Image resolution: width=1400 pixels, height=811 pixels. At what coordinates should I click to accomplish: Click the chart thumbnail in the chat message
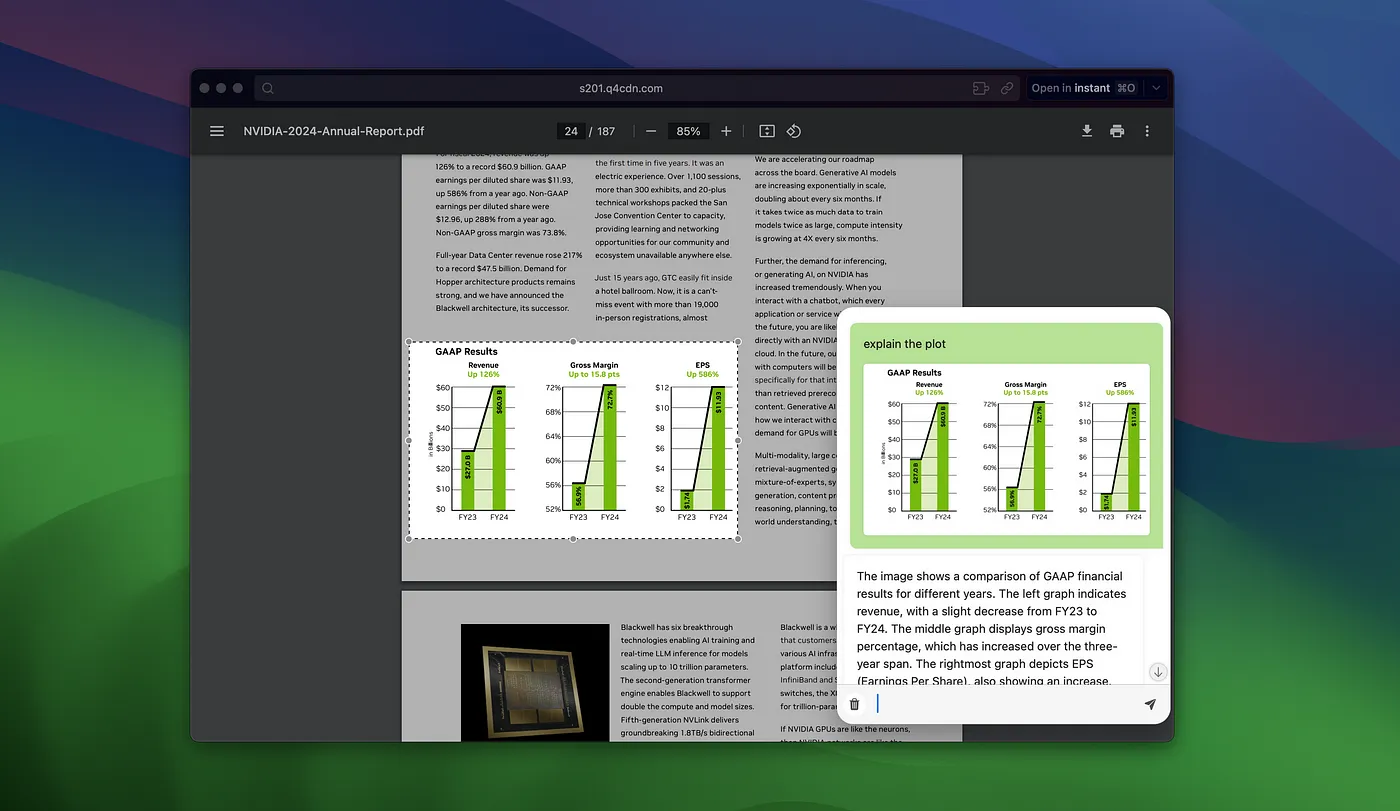click(x=1006, y=449)
